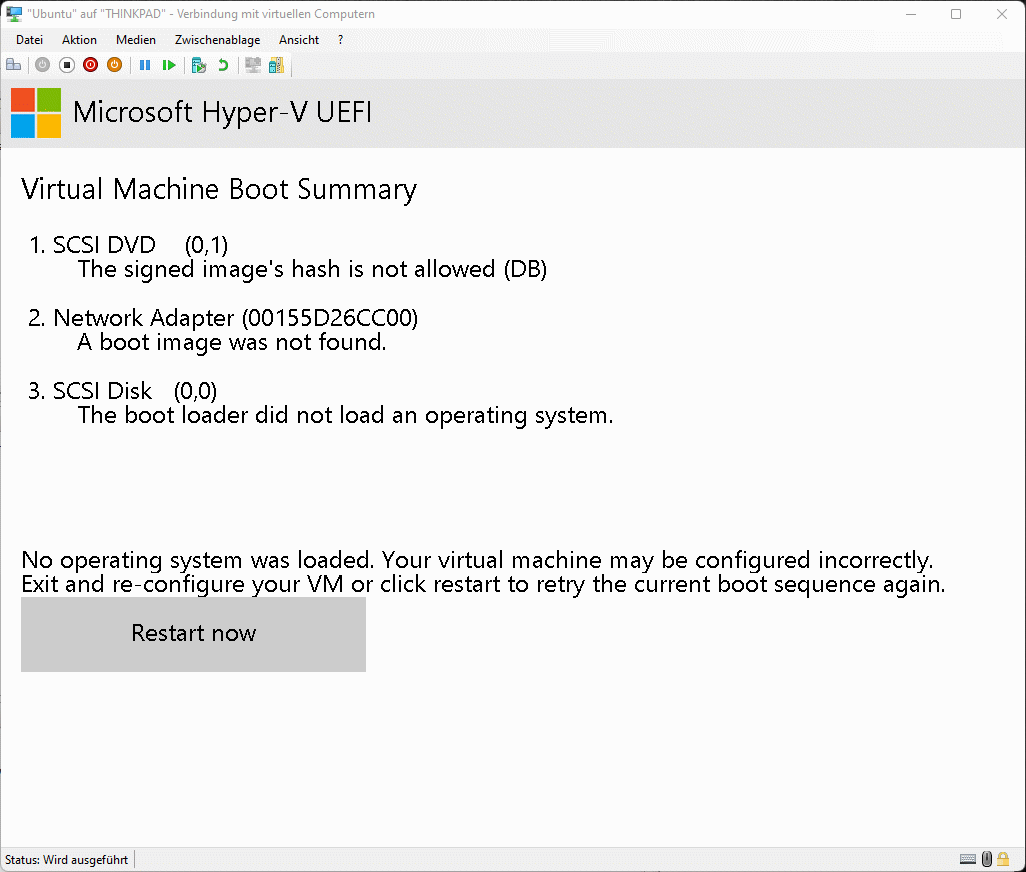Select the 'Network Adapter (00155D26CC00)' entry
The width and height of the screenshot is (1026, 872).
pos(236,318)
